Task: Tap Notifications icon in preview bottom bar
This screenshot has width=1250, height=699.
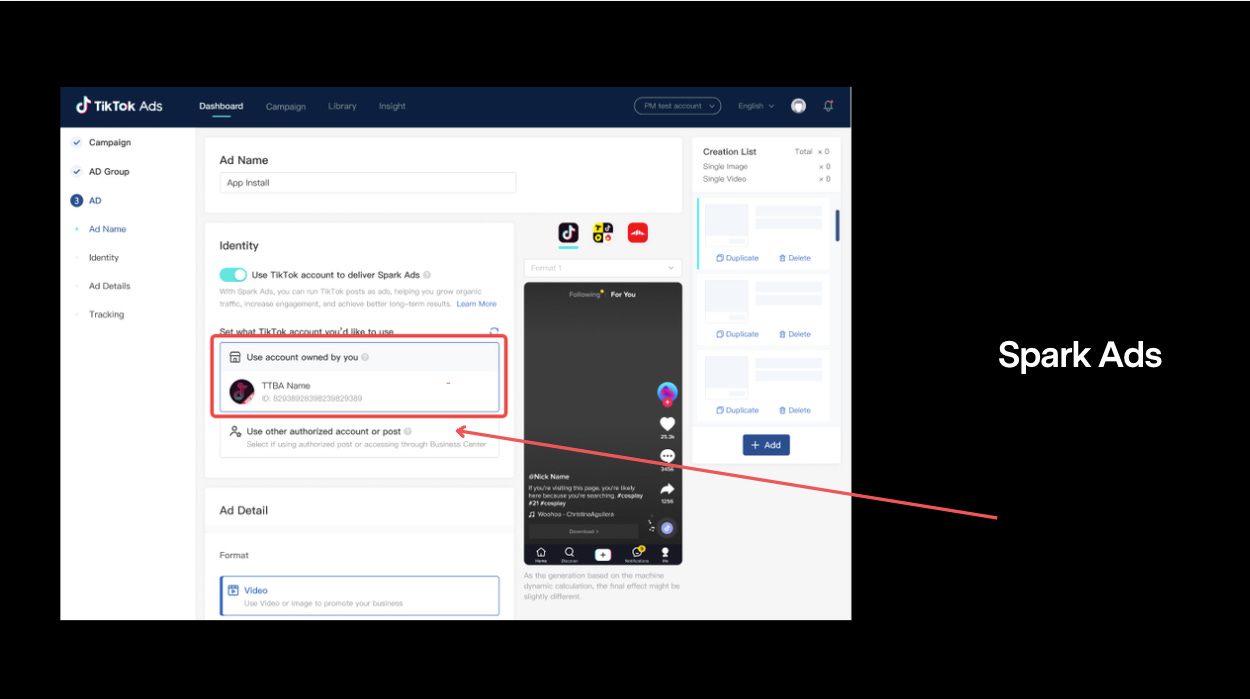Action: click(636, 554)
